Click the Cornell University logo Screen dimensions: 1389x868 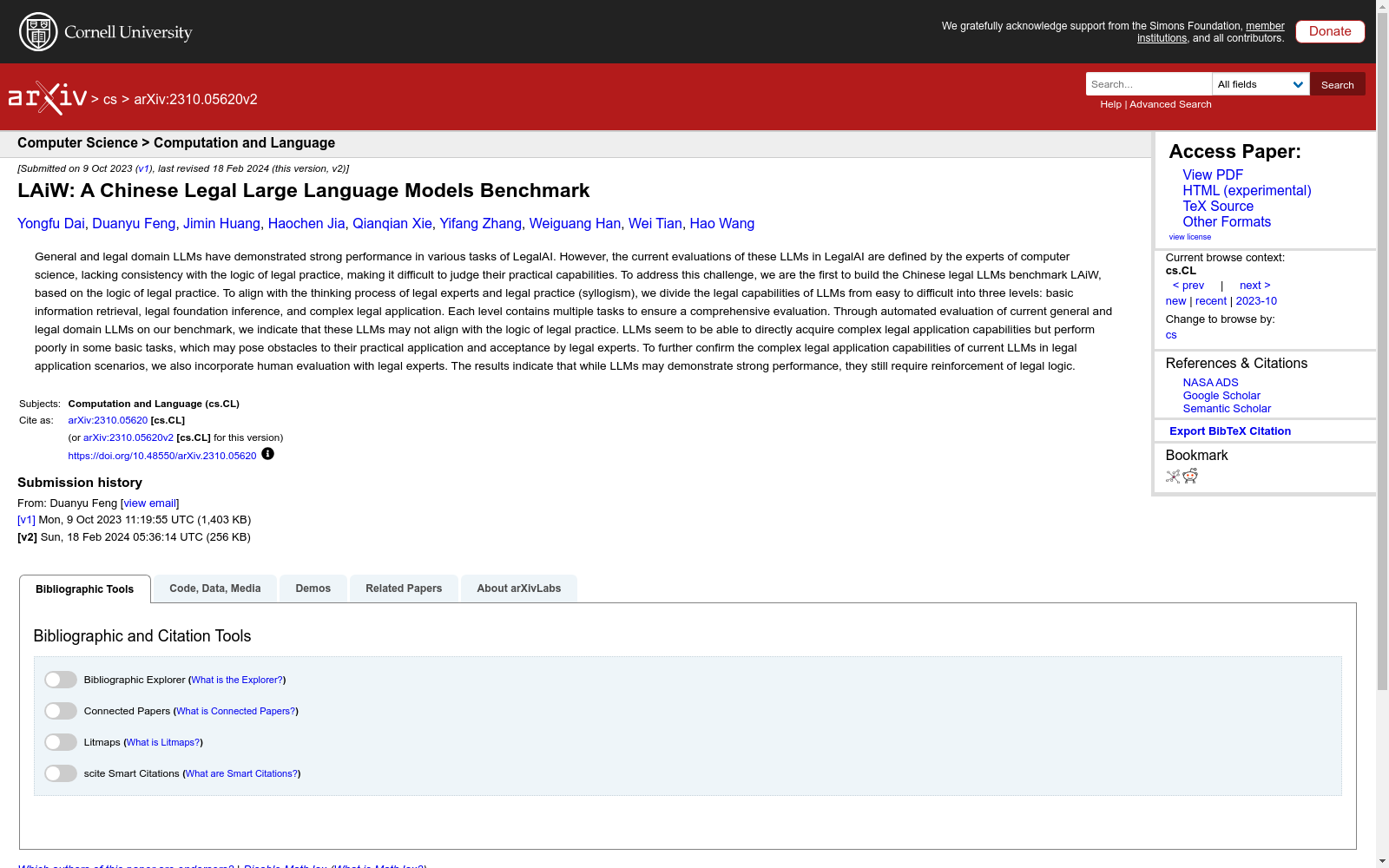pyautogui.click(x=105, y=31)
